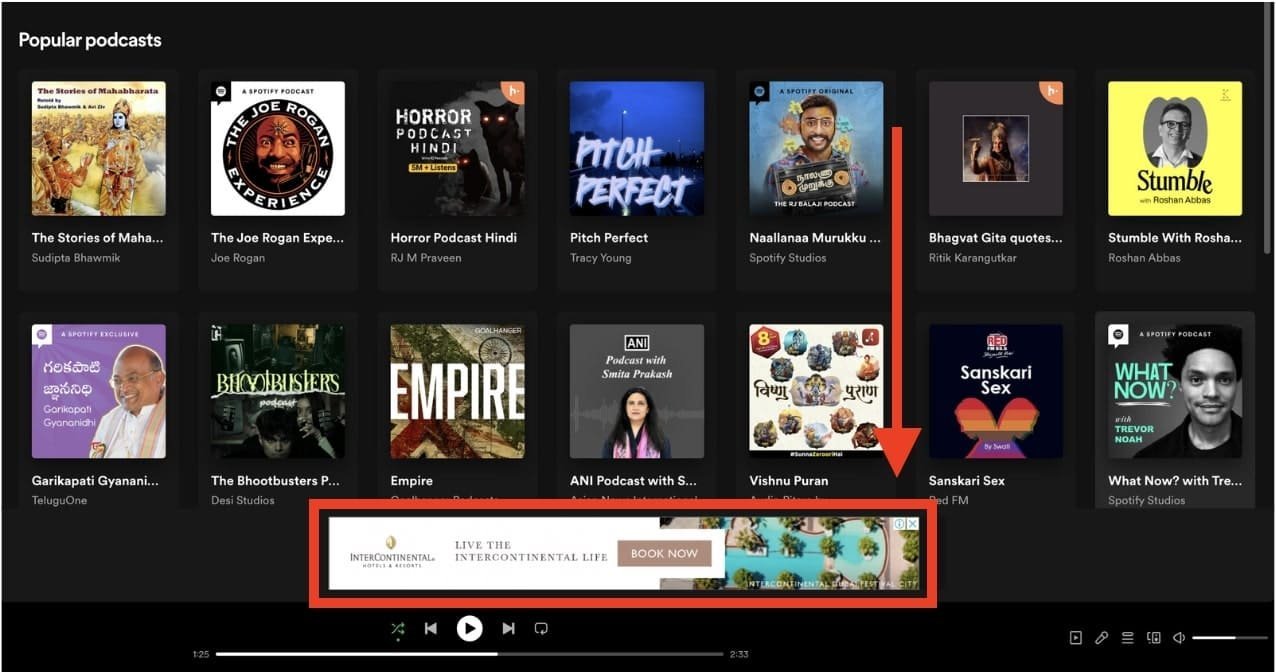The width and height of the screenshot is (1276, 672).
Task: Click the Sanskari Sex title text
Action: coord(967,481)
